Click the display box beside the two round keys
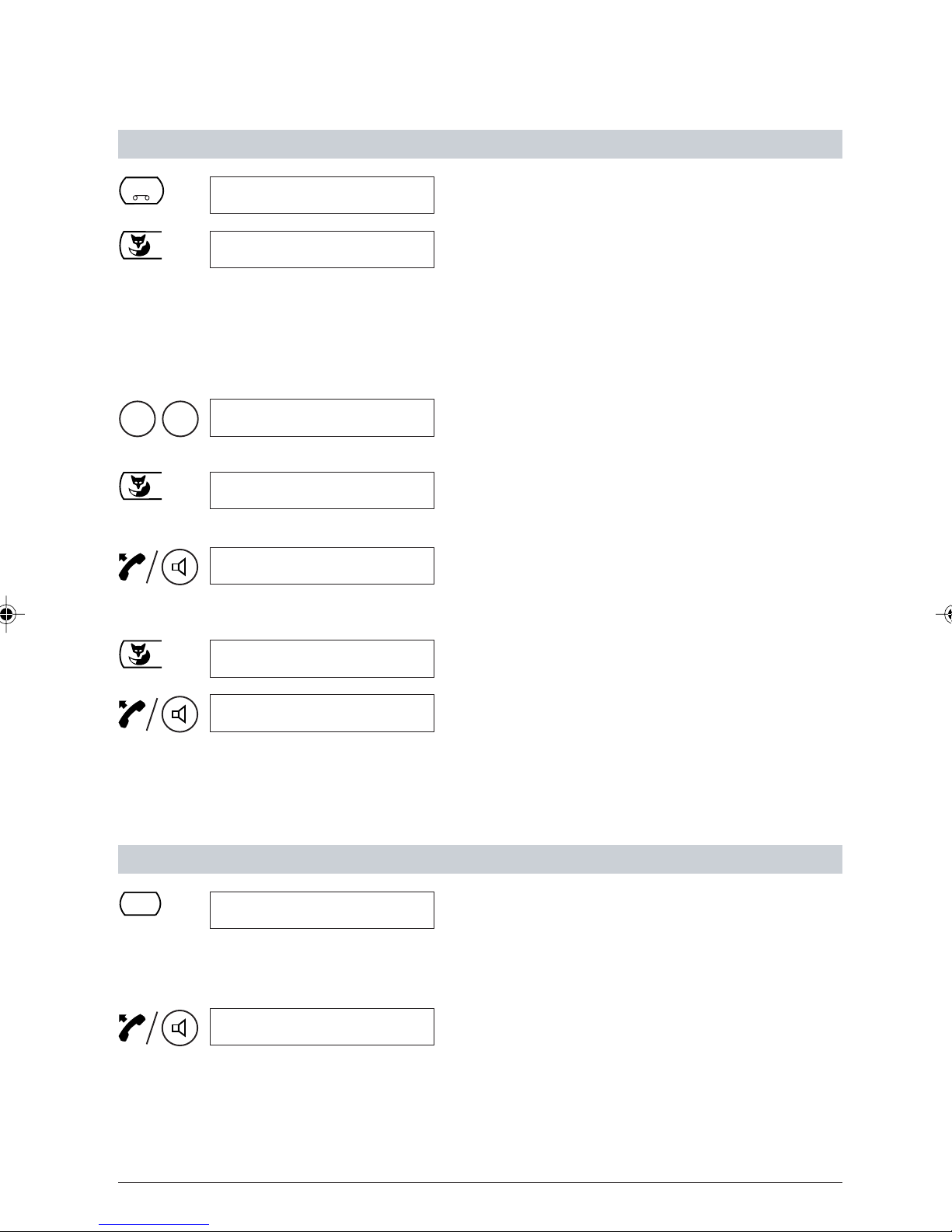The width and height of the screenshot is (952, 1232). (x=322, y=418)
